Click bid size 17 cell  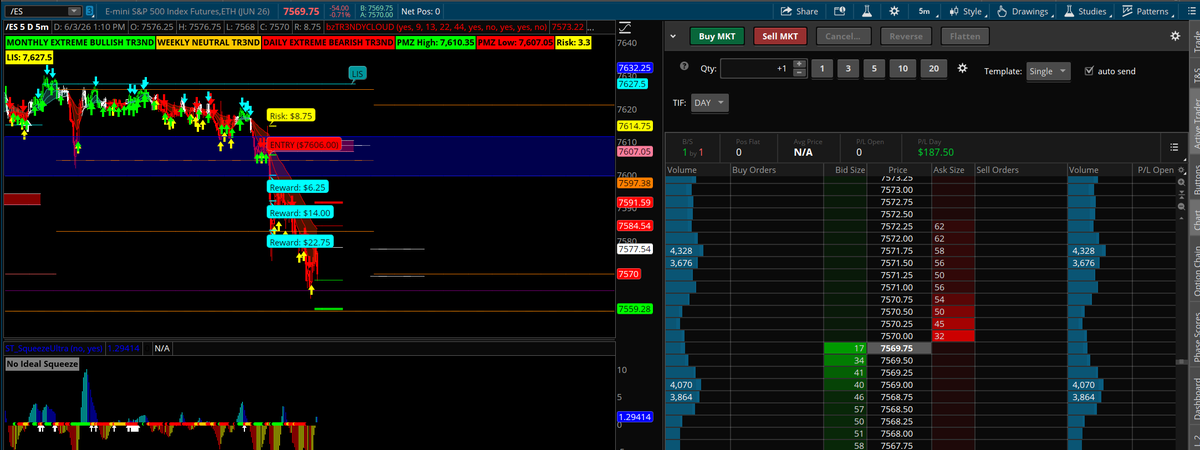[x=845, y=348]
